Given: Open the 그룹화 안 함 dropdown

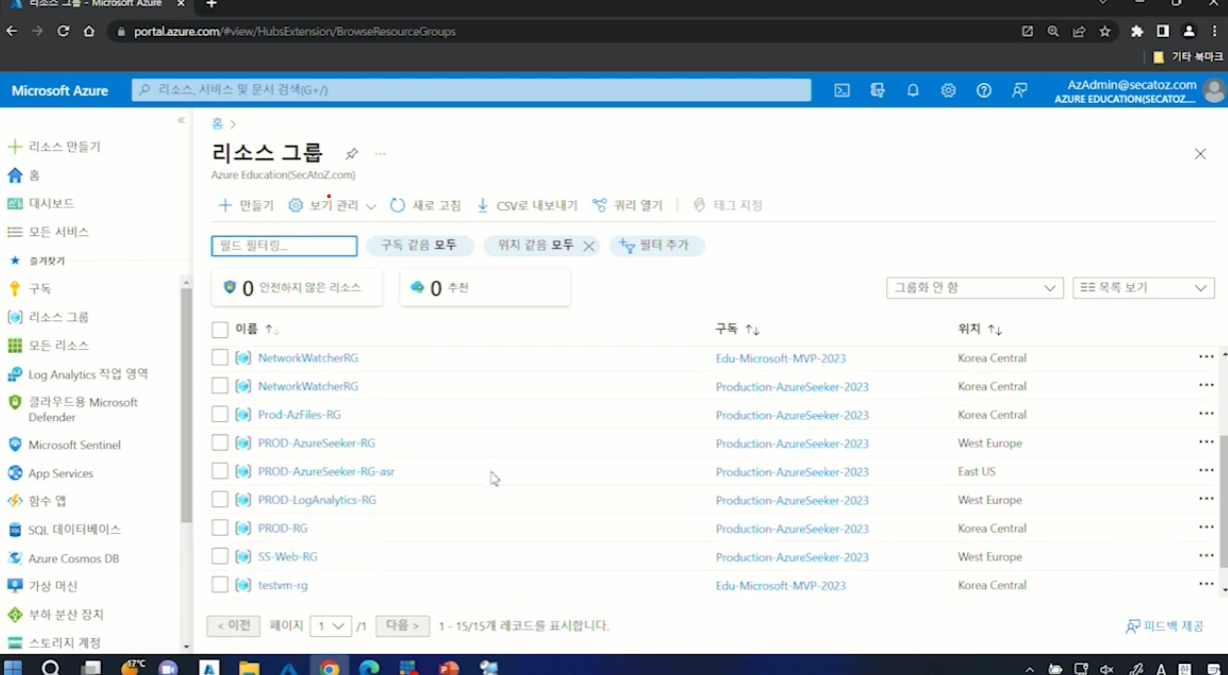Looking at the screenshot, I should [974, 288].
